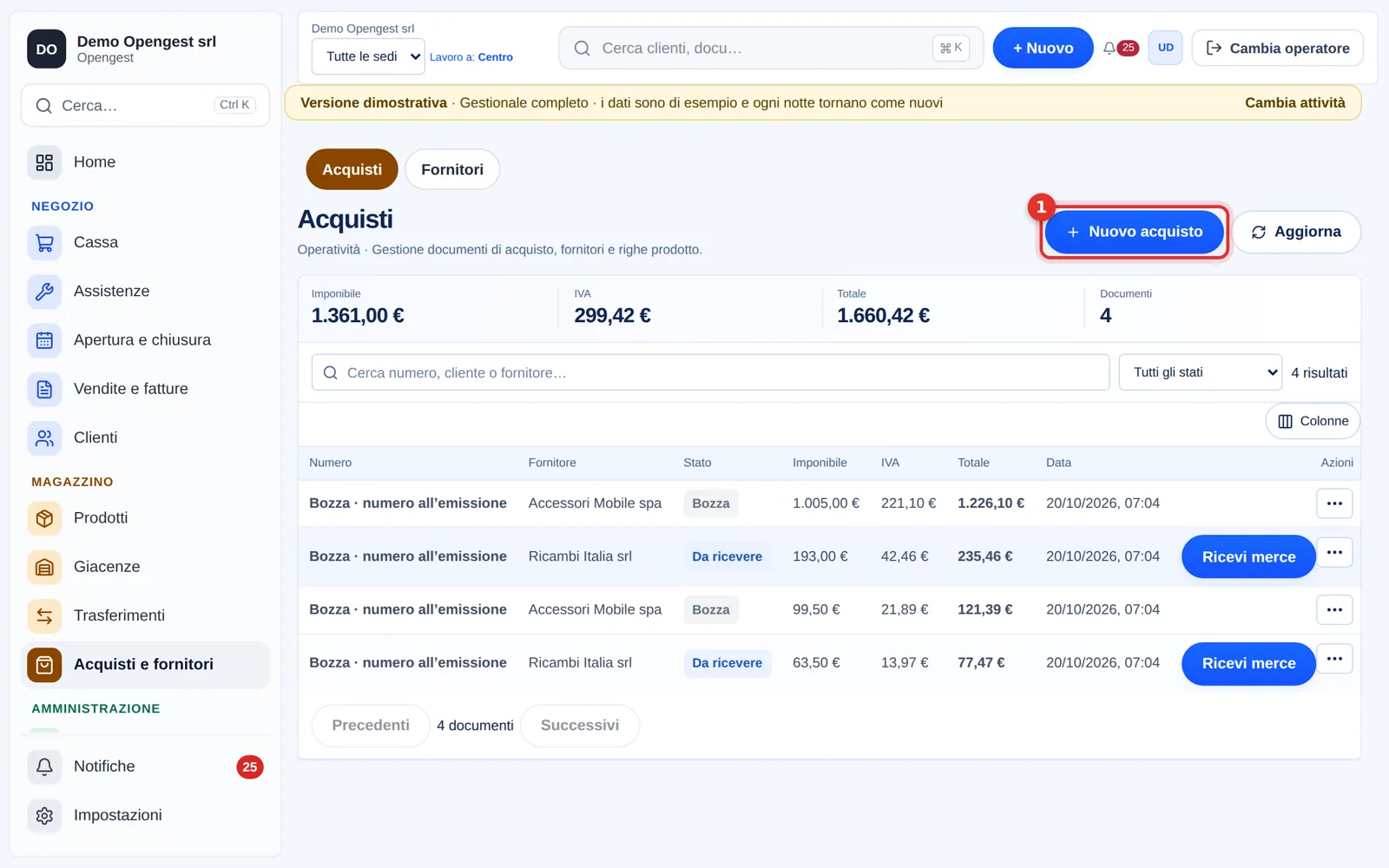
Task: Click the Clienti people icon
Action: point(44,437)
